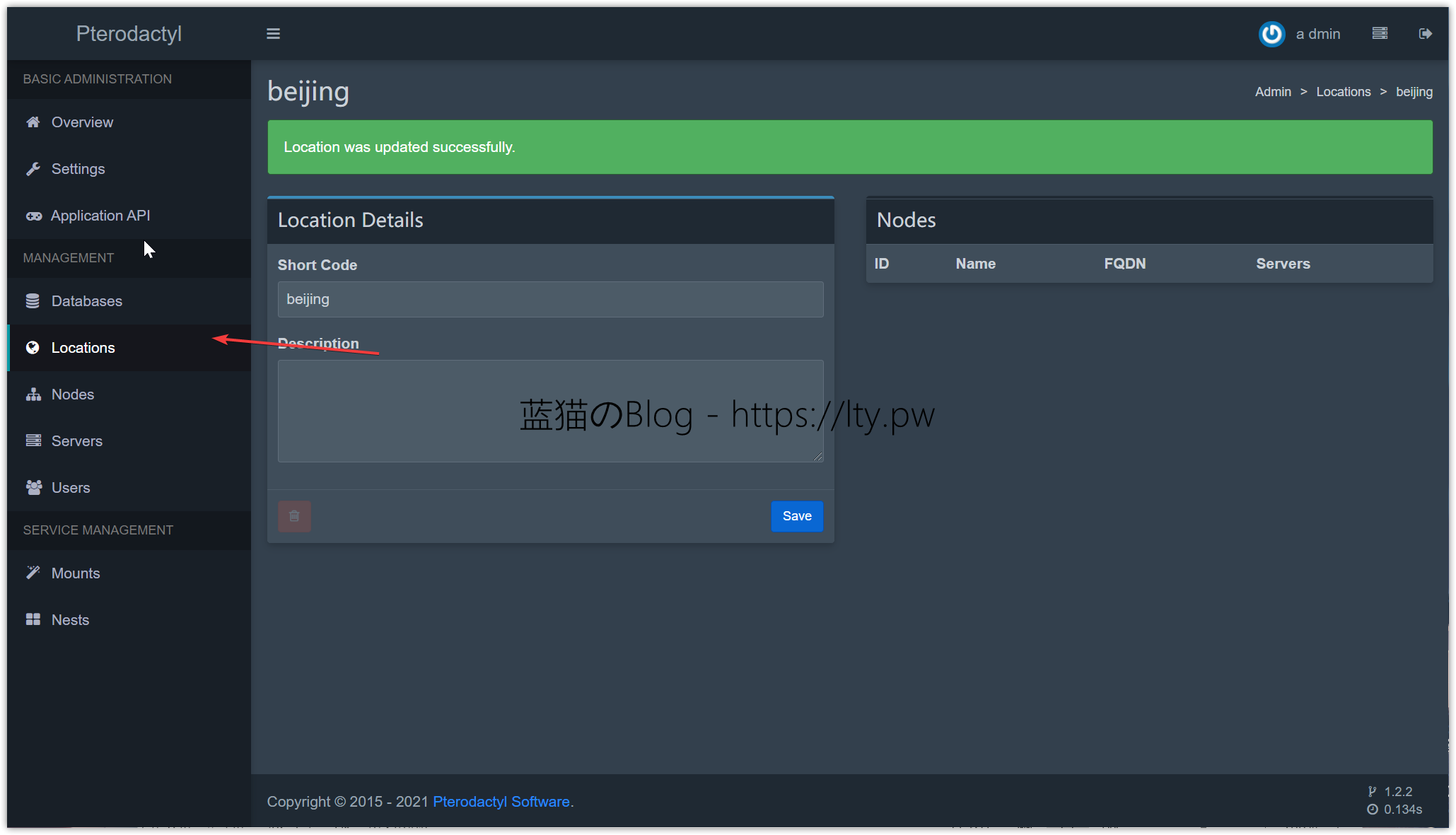
Task: Click the Settings wrench icon
Action: pos(33,169)
